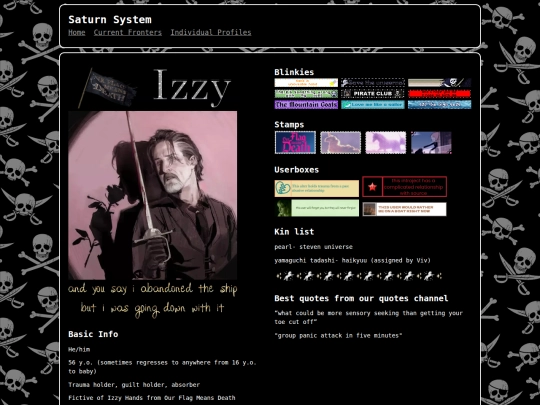Click the red blinkie
Image resolution: width=540 pixels, height=405 pixels.
point(439,94)
